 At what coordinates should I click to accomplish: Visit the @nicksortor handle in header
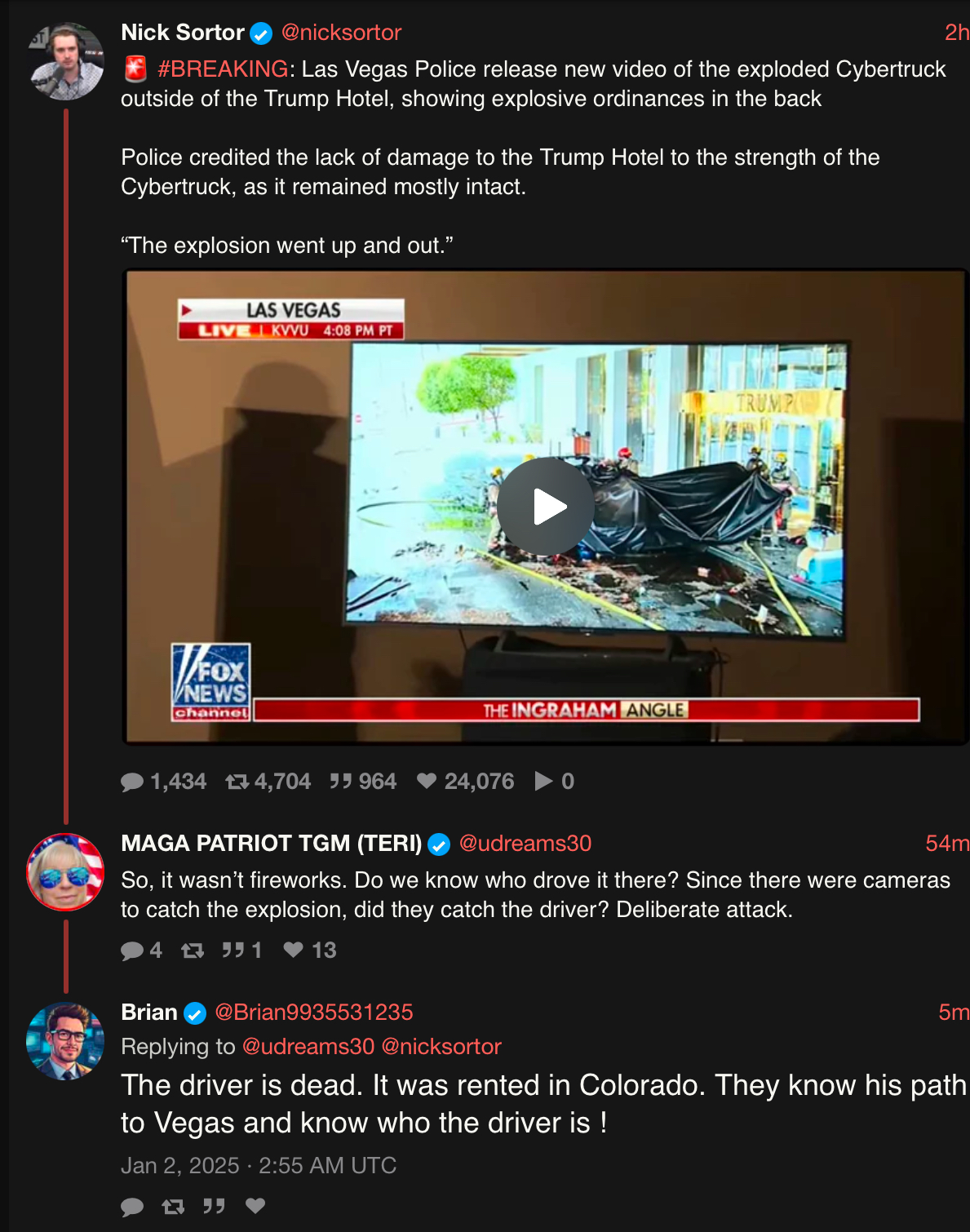click(341, 33)
